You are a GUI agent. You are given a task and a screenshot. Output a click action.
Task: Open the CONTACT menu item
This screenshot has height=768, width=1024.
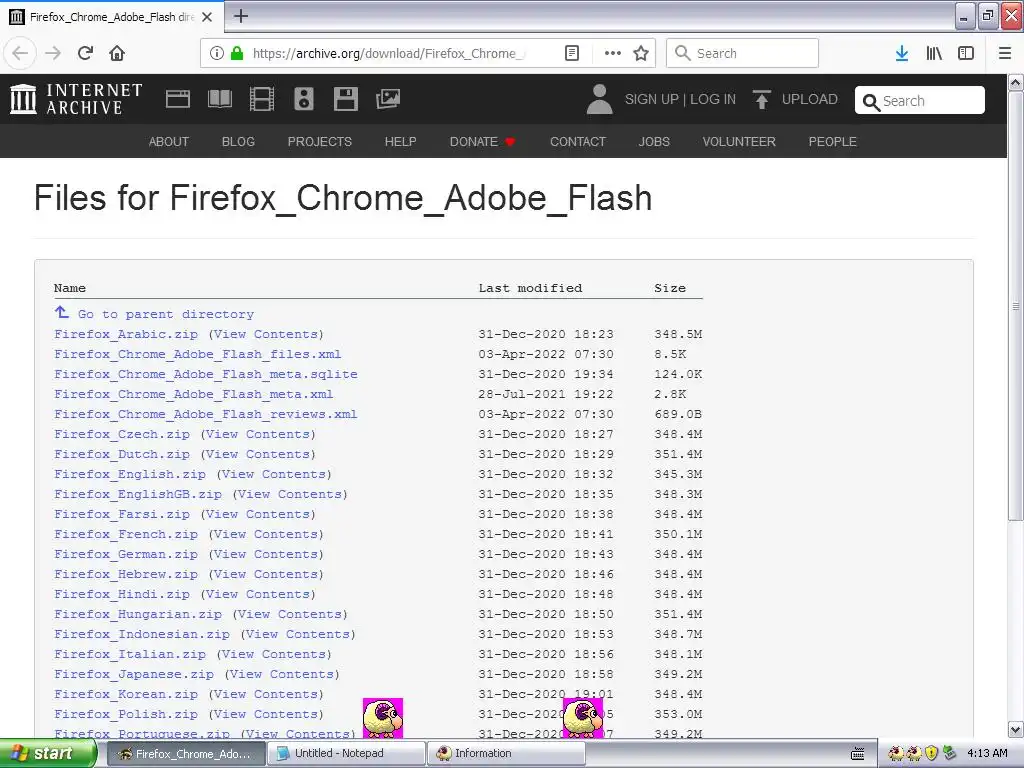pyautogui.click(x=578, y=142)
